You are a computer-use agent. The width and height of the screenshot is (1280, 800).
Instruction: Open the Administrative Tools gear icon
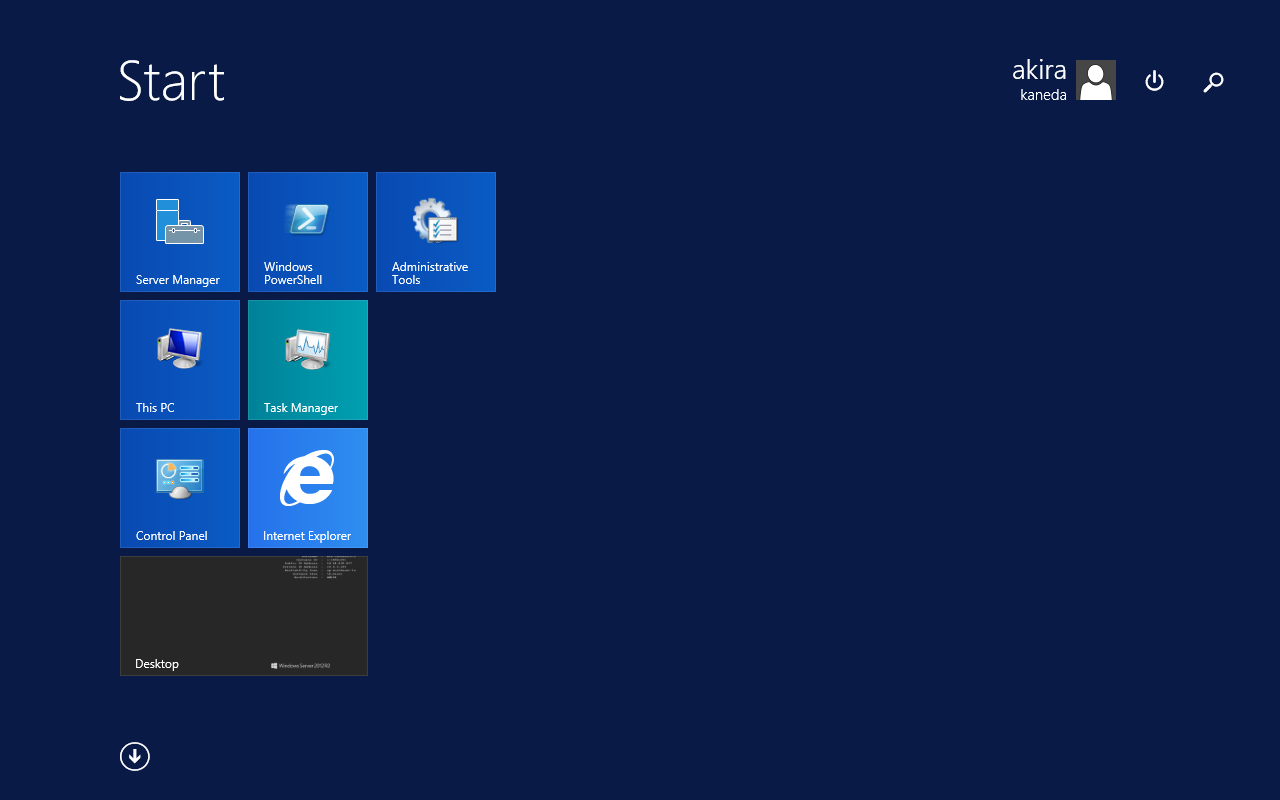click(436, 221)
